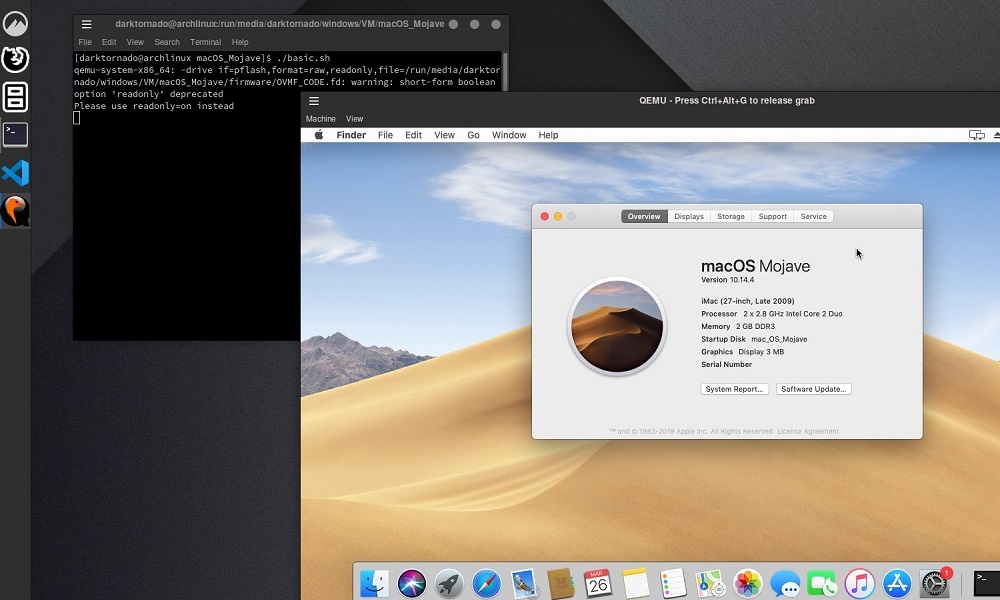Open the Maps app in the Dock
Image resolution: width=1000 pixels, height=600 pixels.
tap(708, 583)
